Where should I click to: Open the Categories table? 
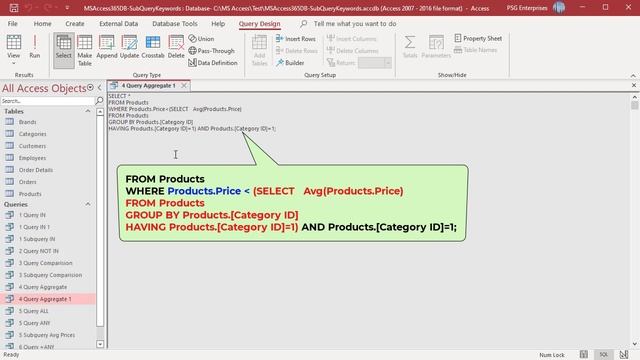coord(32,134)
